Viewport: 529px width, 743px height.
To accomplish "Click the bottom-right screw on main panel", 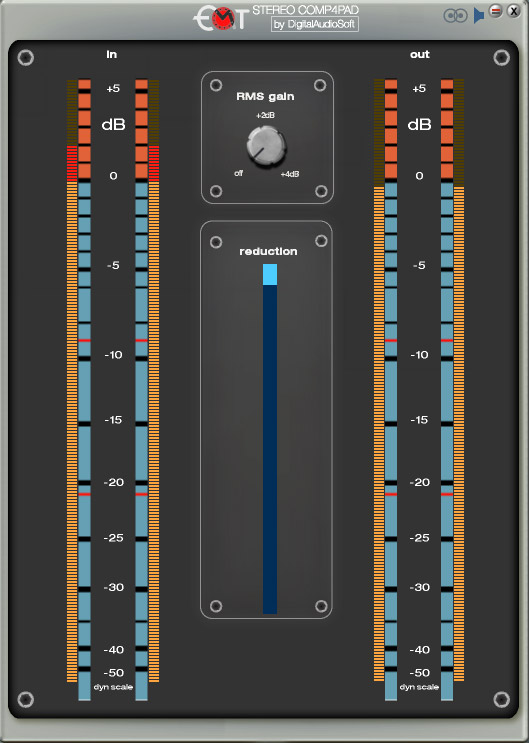I will pyautogui.click(x=502, y=699).
